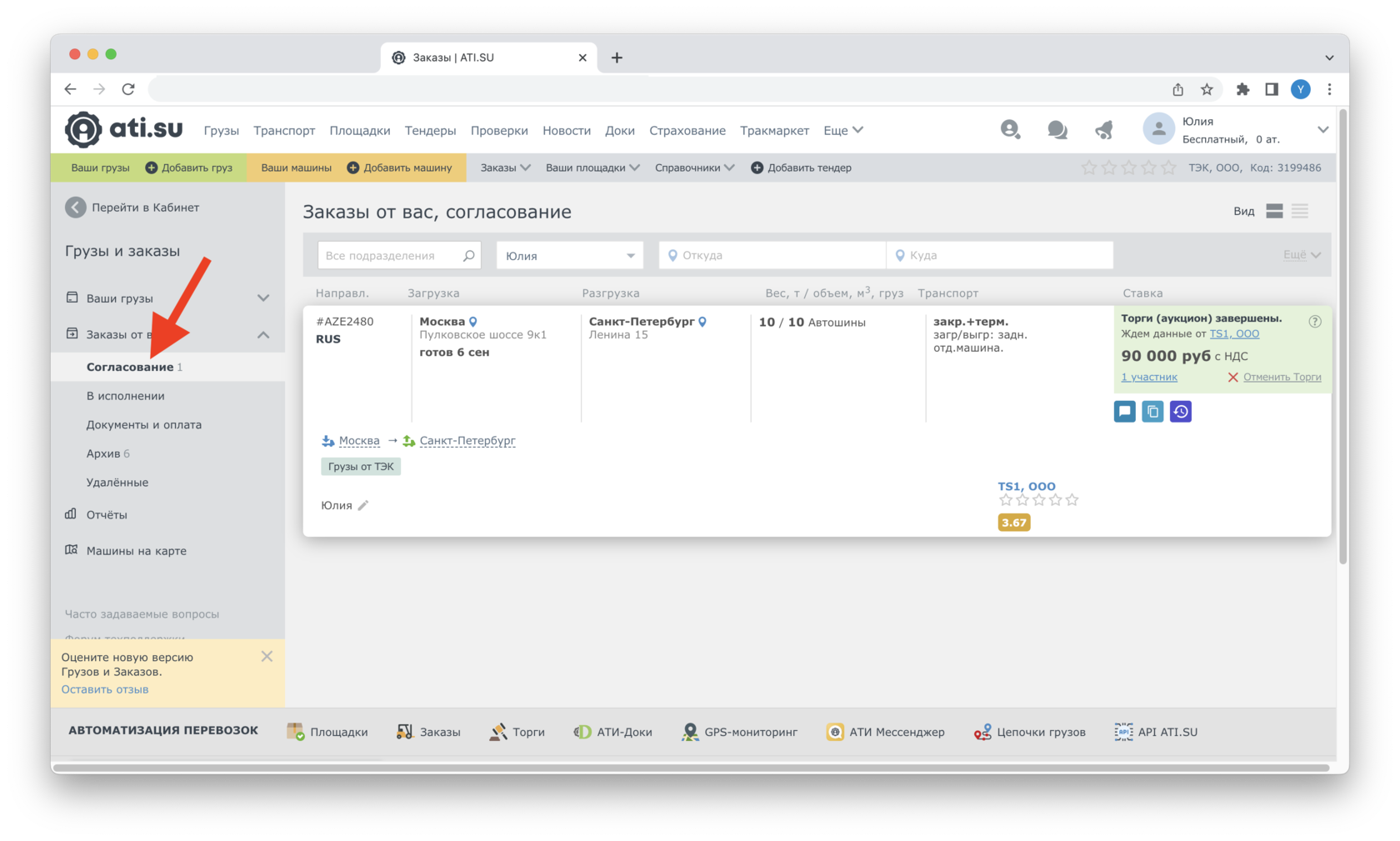Switch to compact list view
Image resolution: width=1400 pixels, height=841 pixels.
1300,211
